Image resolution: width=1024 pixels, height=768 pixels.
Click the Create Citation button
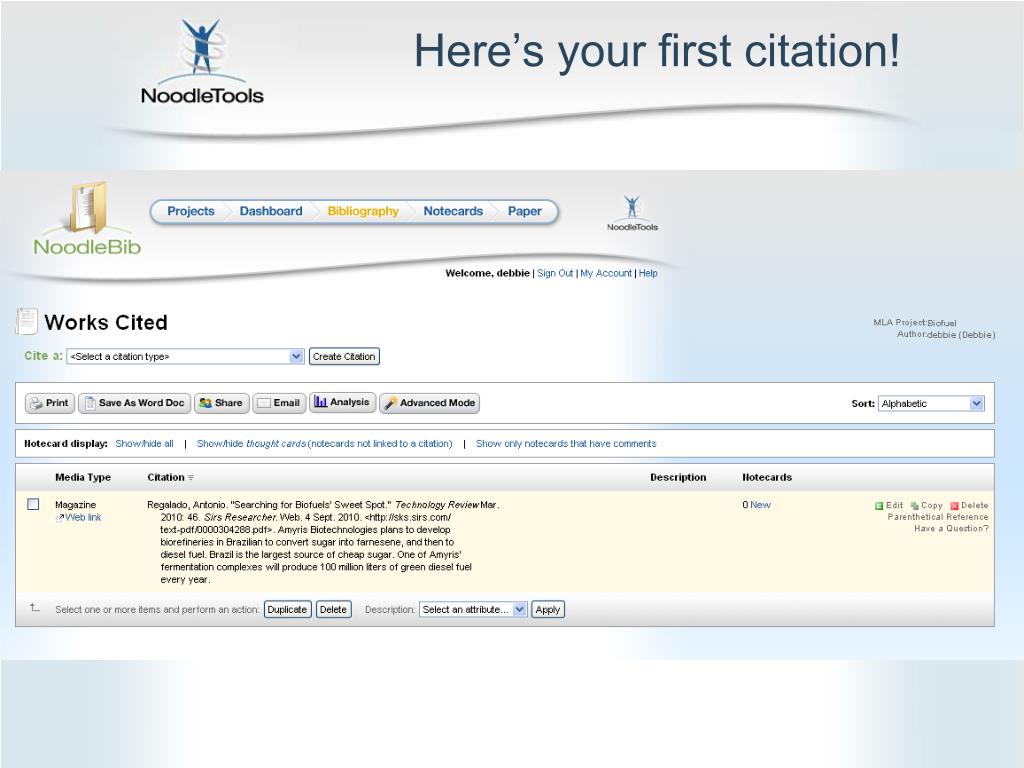pos(344,357)
